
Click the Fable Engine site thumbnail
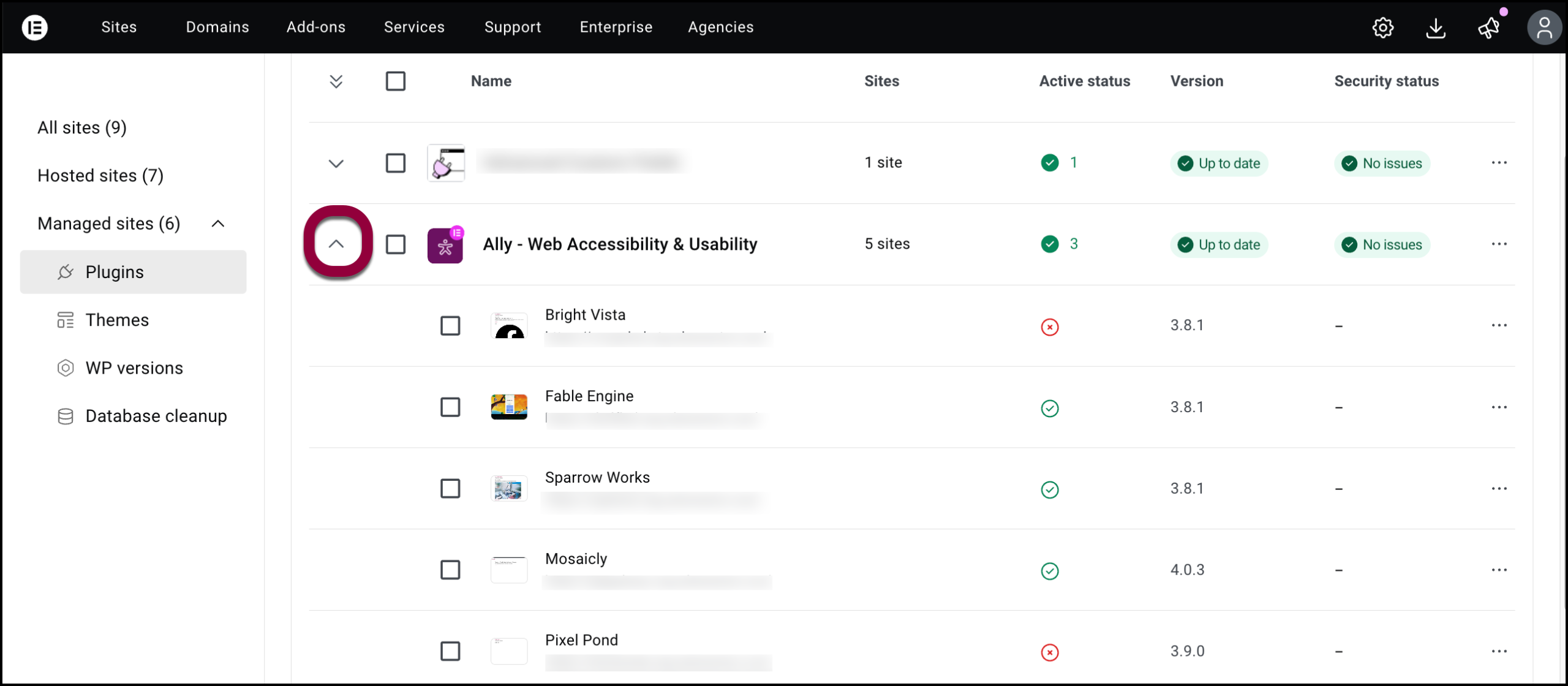click(x=509, y=407)
